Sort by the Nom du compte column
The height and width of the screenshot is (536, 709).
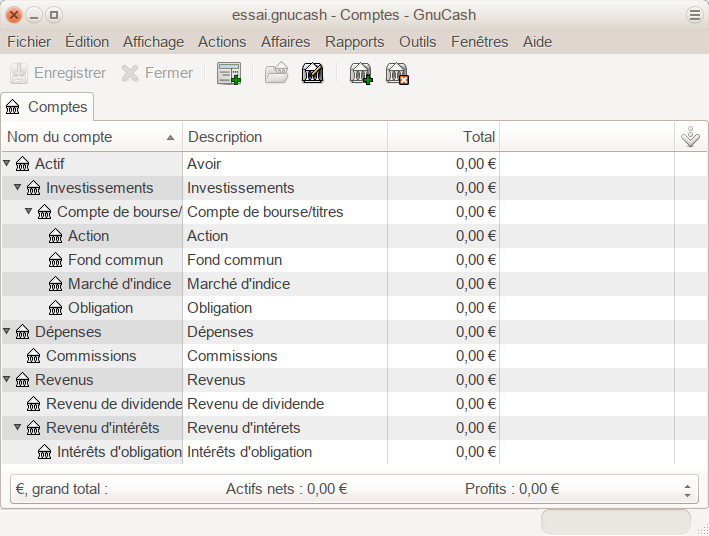90,137
